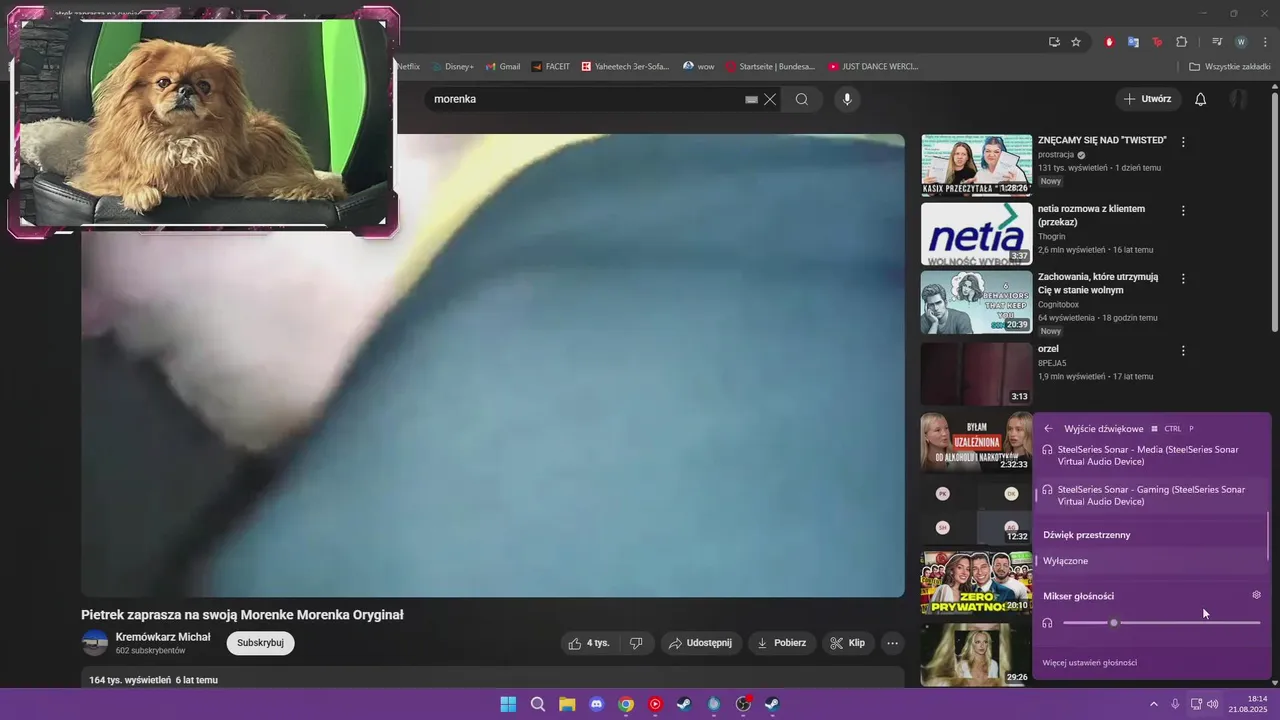Bookmark this page with the star icon
Image resolution: width=1280 pixels, height=720 pixels.
pos(1076,42)
